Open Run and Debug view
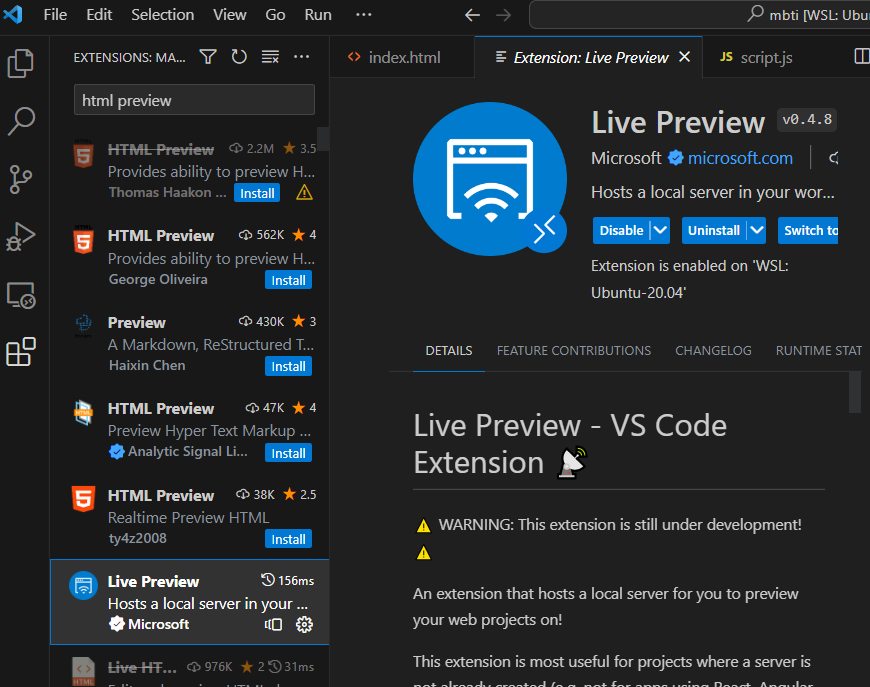The width and height of the screenshot is (870, 687). [21, 237]
